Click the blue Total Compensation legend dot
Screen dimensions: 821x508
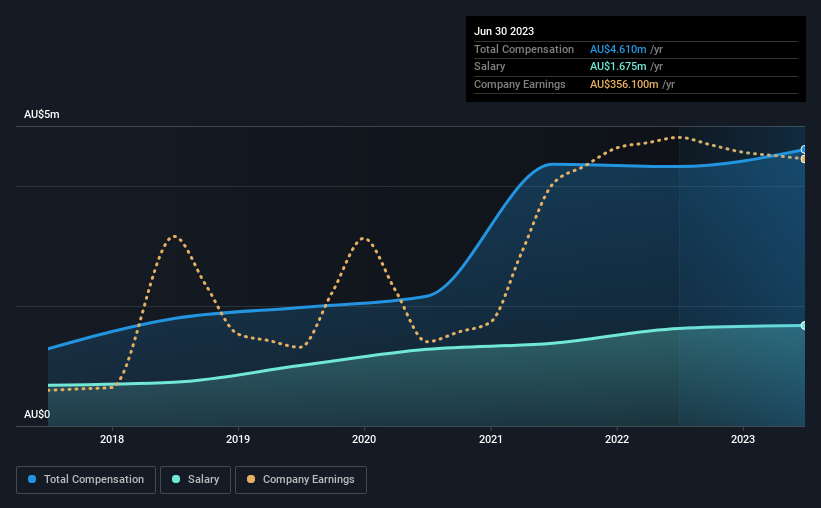[32, 479]
